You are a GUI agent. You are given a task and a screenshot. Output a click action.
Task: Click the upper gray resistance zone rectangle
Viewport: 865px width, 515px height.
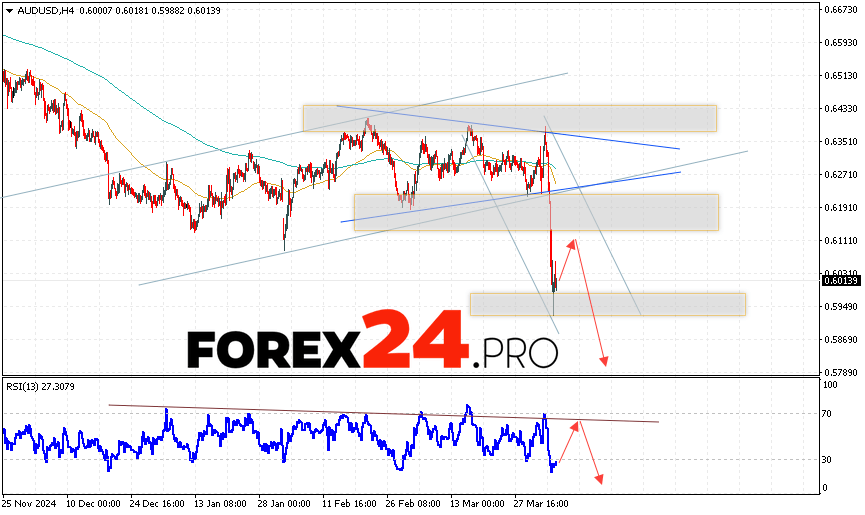(x=509, y=118)
